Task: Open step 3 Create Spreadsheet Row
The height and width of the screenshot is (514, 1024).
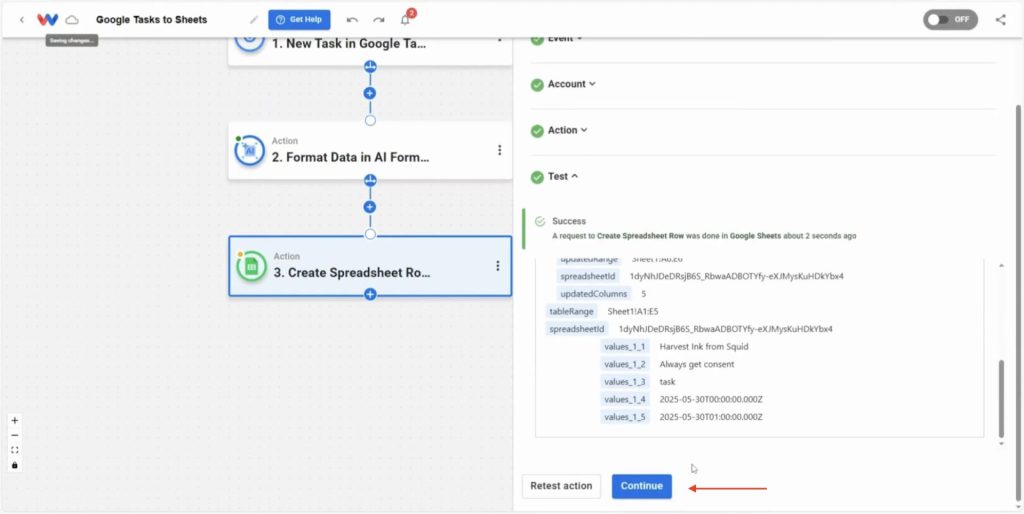Action: coord(370,266)
